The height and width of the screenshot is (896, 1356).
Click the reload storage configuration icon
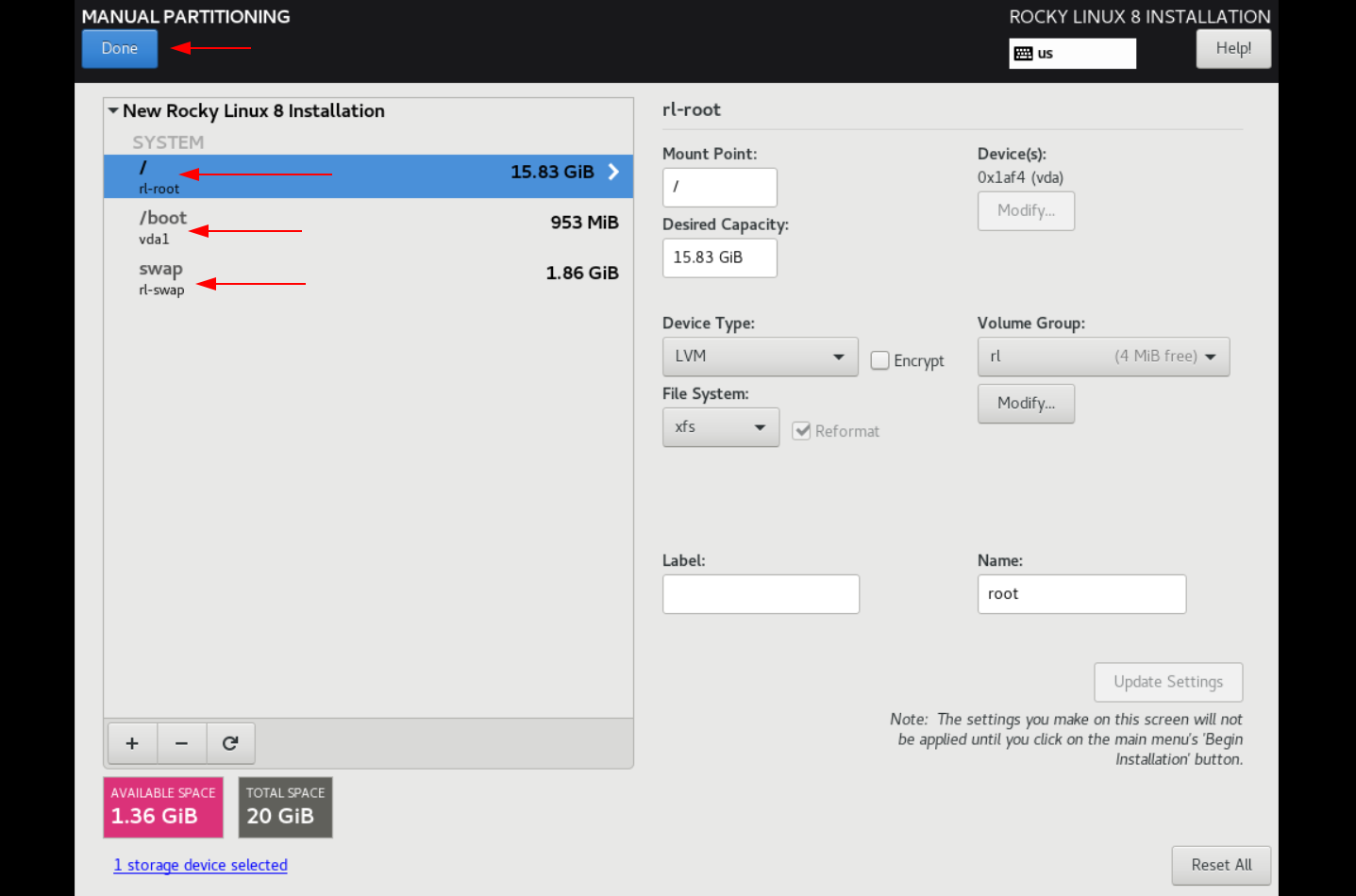coord(230,743)
